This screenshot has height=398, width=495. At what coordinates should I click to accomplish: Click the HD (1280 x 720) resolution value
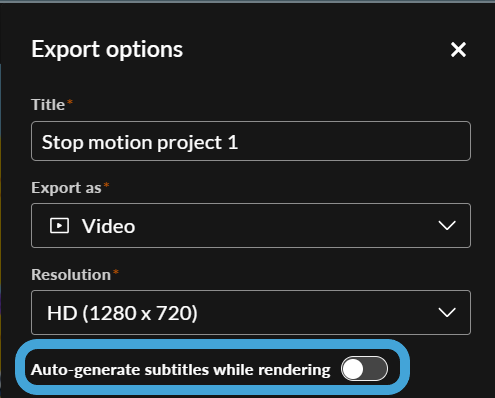pyautogui.click(x=122, y=313)
